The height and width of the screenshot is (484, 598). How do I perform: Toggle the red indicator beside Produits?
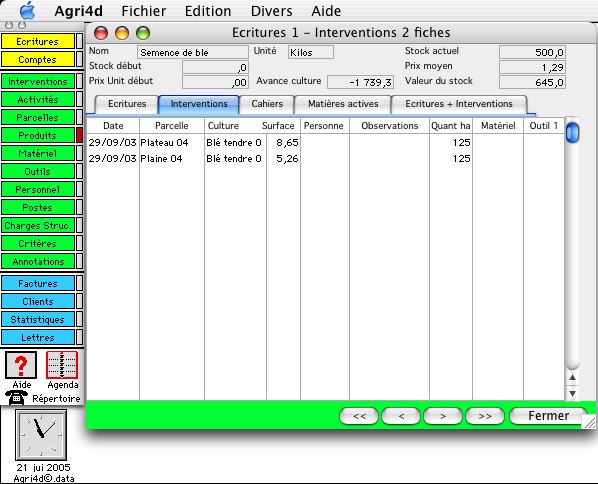[79, 135]
